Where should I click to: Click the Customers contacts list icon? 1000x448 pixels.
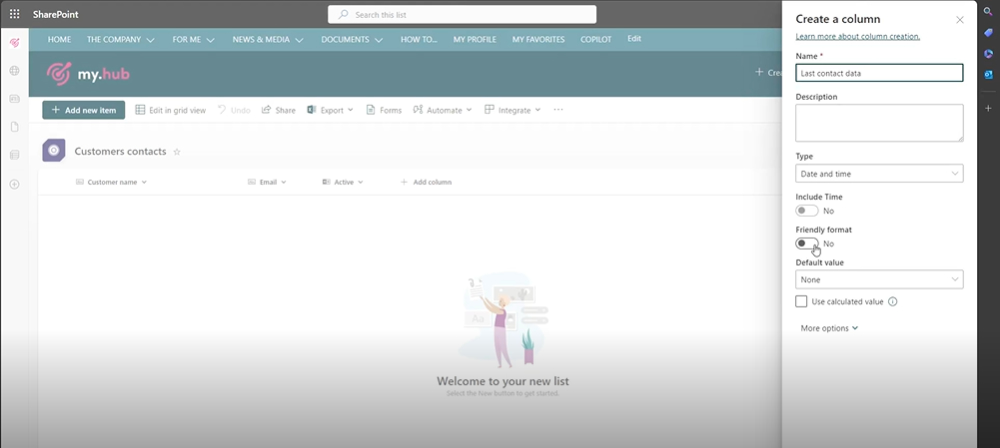(x=54, y=151)
